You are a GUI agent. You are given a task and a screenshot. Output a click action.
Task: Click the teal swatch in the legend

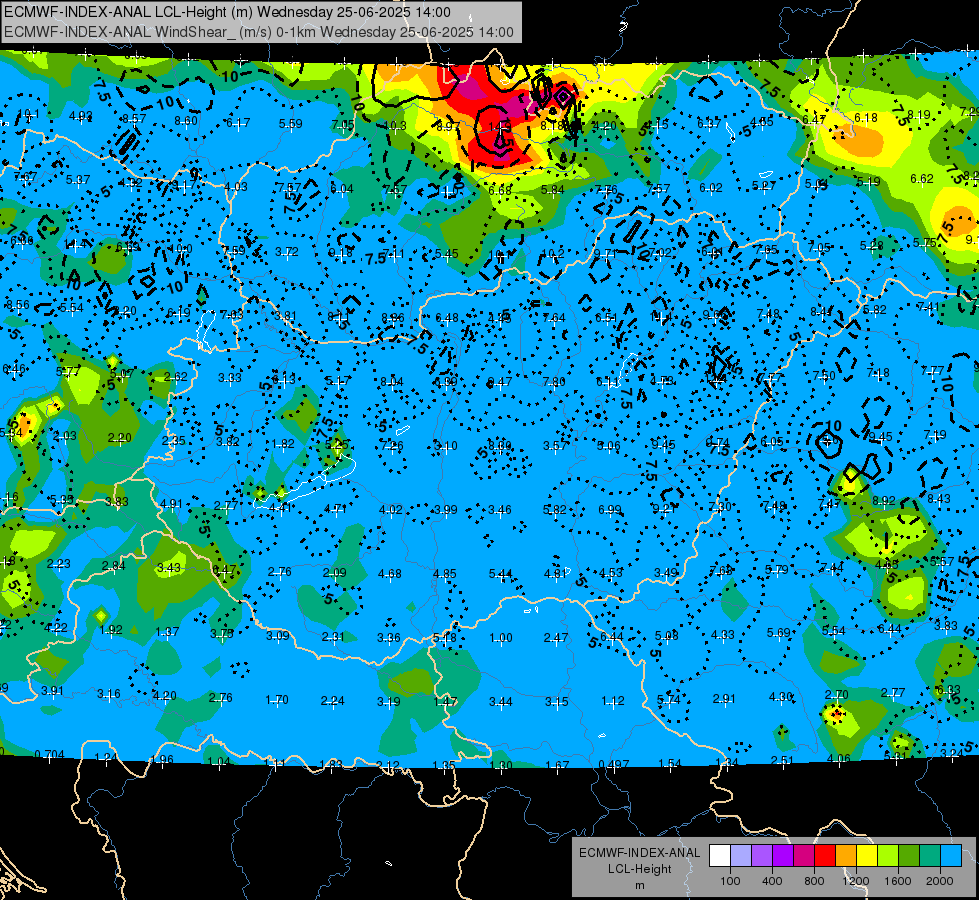(x=930, y=856)
